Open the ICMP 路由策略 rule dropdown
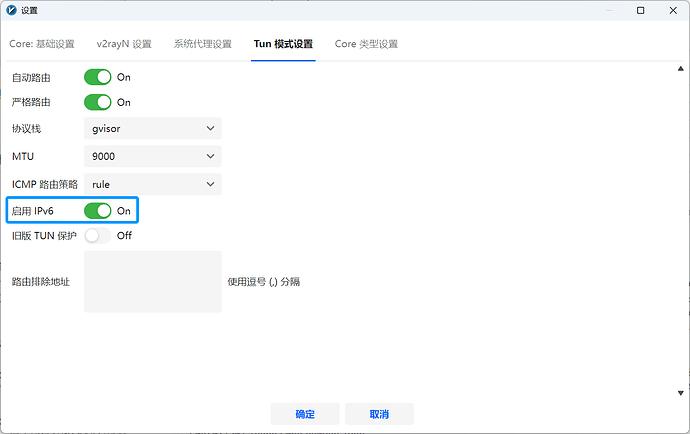The image size is (690, 434). pyautogui.click(x=153, y=184)
